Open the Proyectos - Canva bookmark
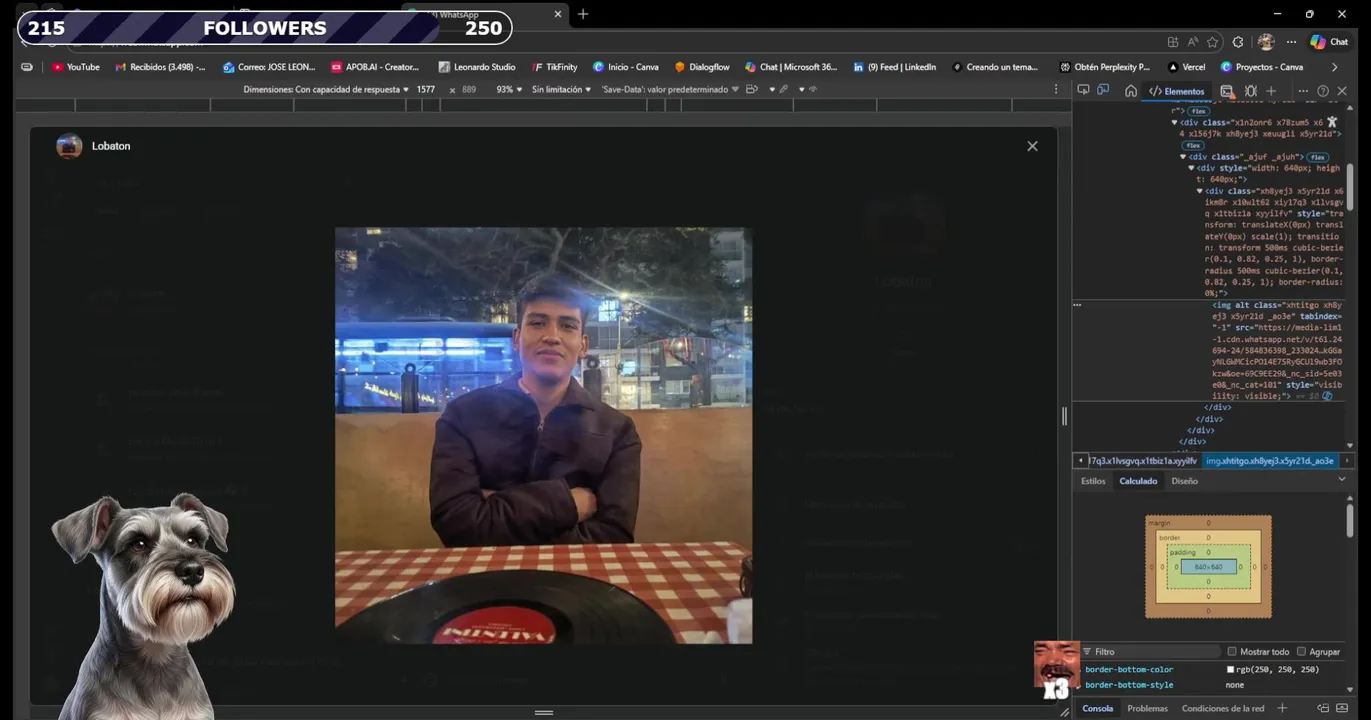Image resolution: width=1371 pixels, height=720 pixels. click(1262, 67)
